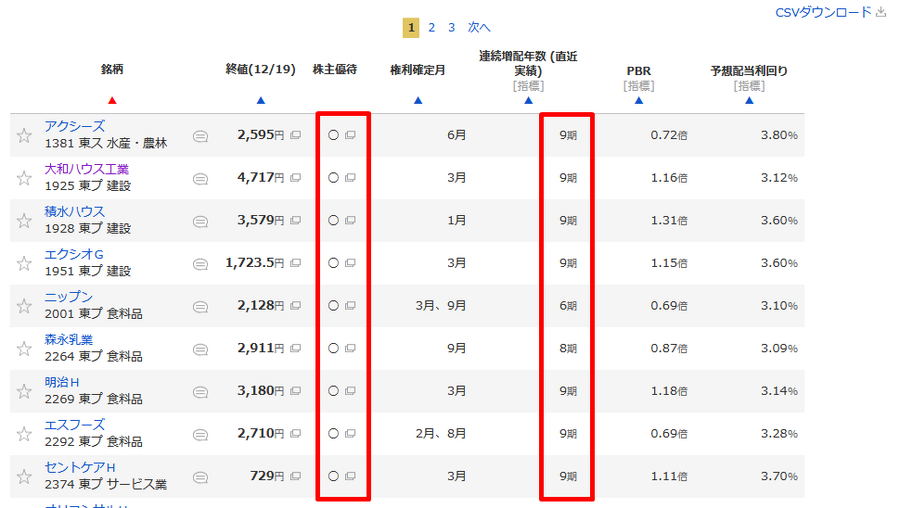Open セントケアH stock page
This screenshot has height=508, width=900.
click(x=80, y=468)
